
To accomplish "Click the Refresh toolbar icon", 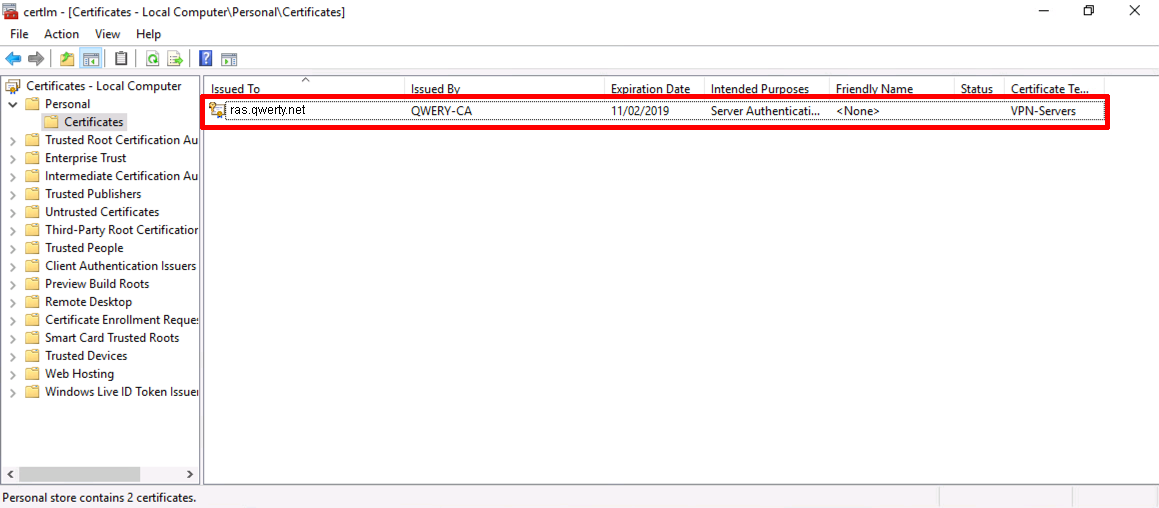I will [x=152, y=58].
